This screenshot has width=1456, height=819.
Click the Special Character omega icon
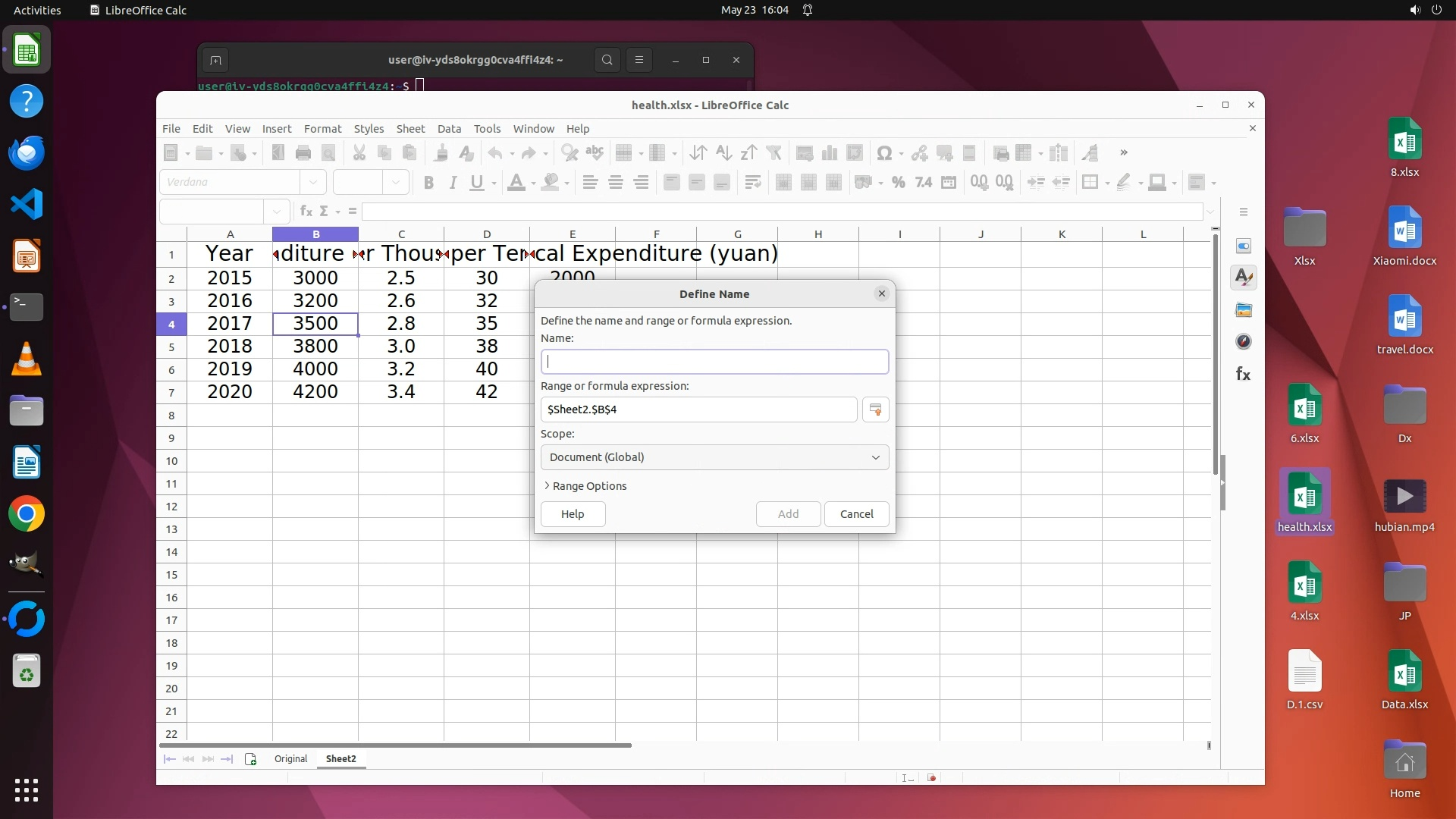(x=883, y=153)
